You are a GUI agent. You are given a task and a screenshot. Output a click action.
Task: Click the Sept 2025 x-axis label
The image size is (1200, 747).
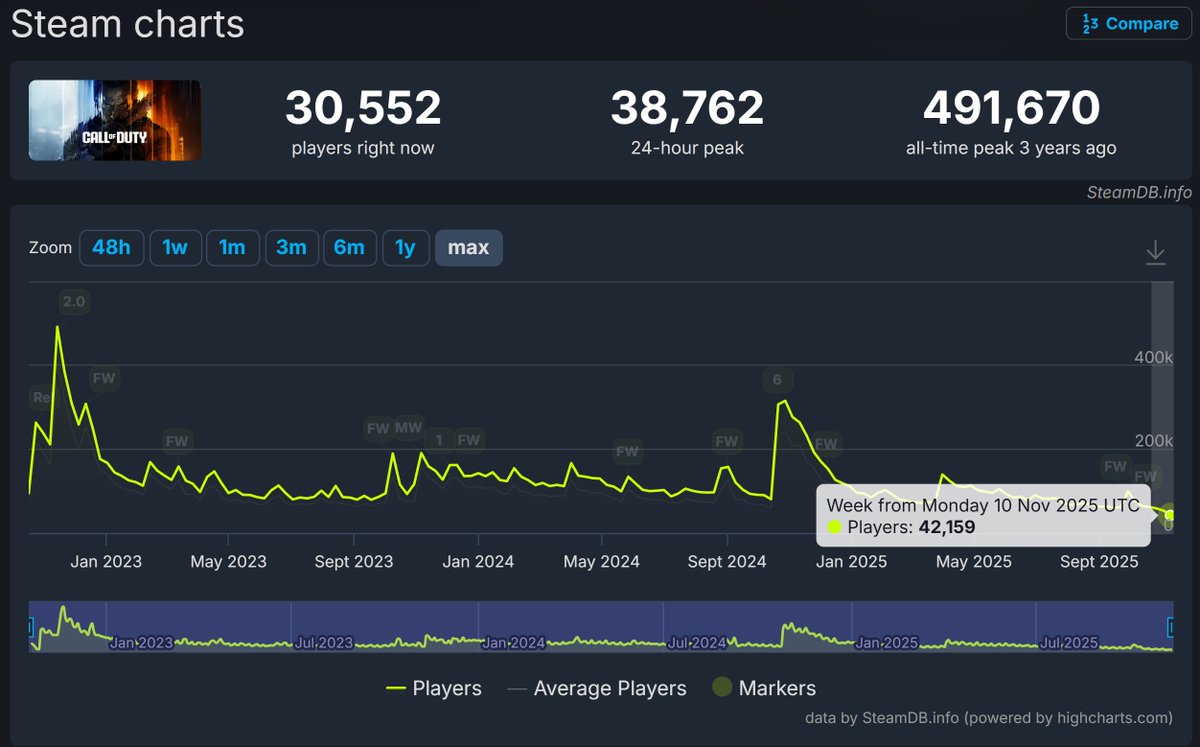pos(1098,561)
